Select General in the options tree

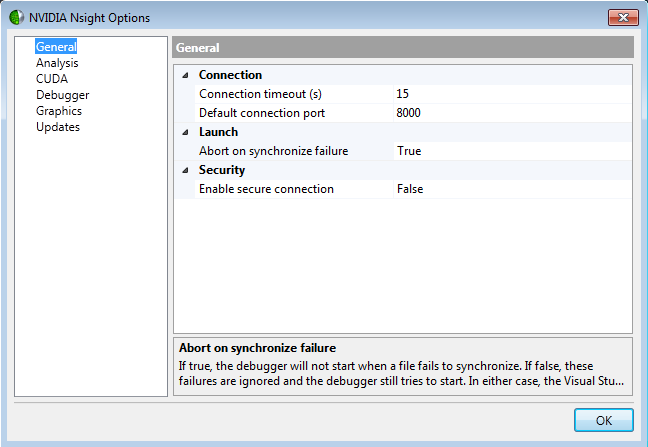[x=56, y=47]
